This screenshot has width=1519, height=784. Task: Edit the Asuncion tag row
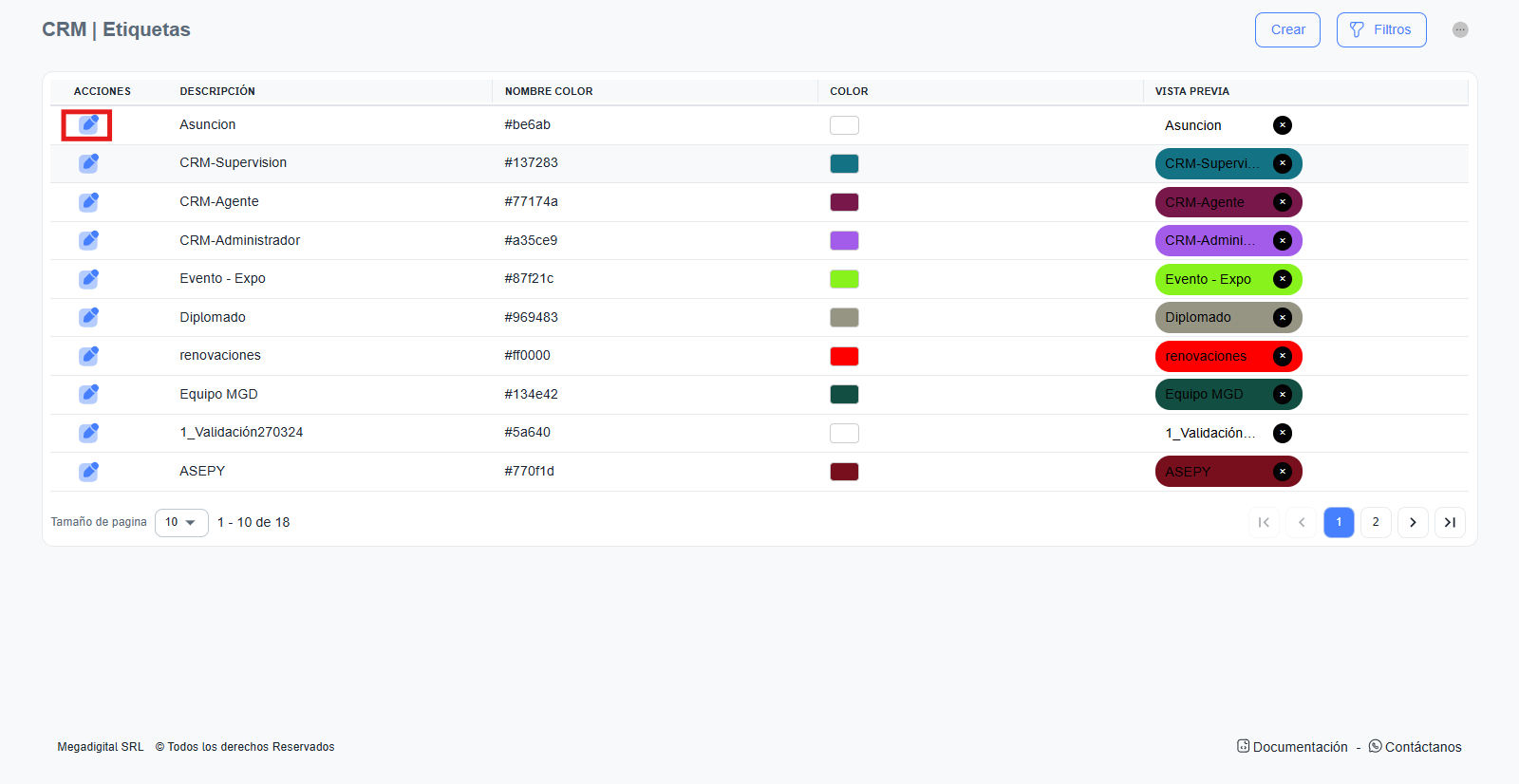pyautogui.click(x=88, y=124)
